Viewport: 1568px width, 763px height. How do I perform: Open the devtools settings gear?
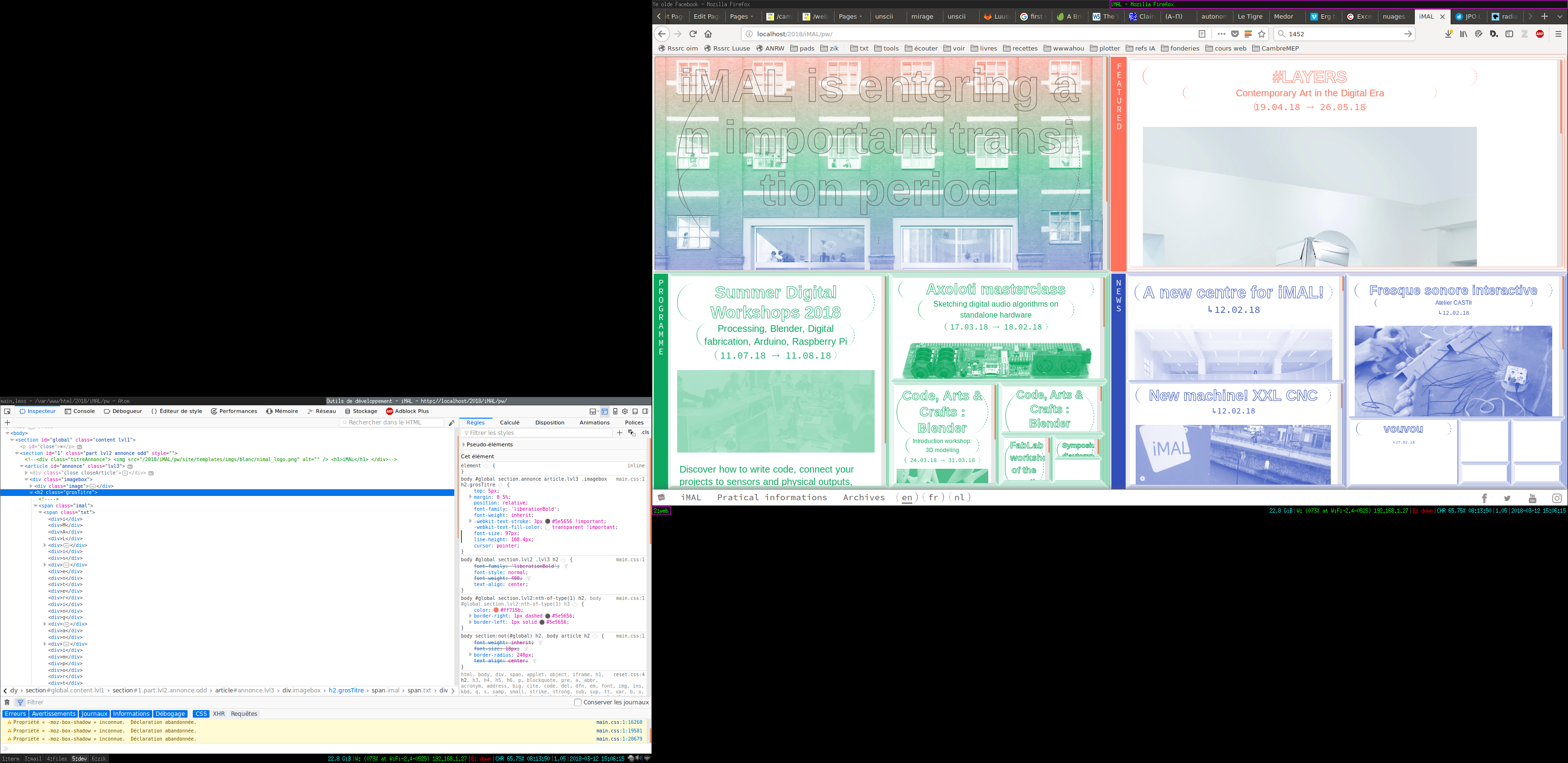tap(625, 412)
